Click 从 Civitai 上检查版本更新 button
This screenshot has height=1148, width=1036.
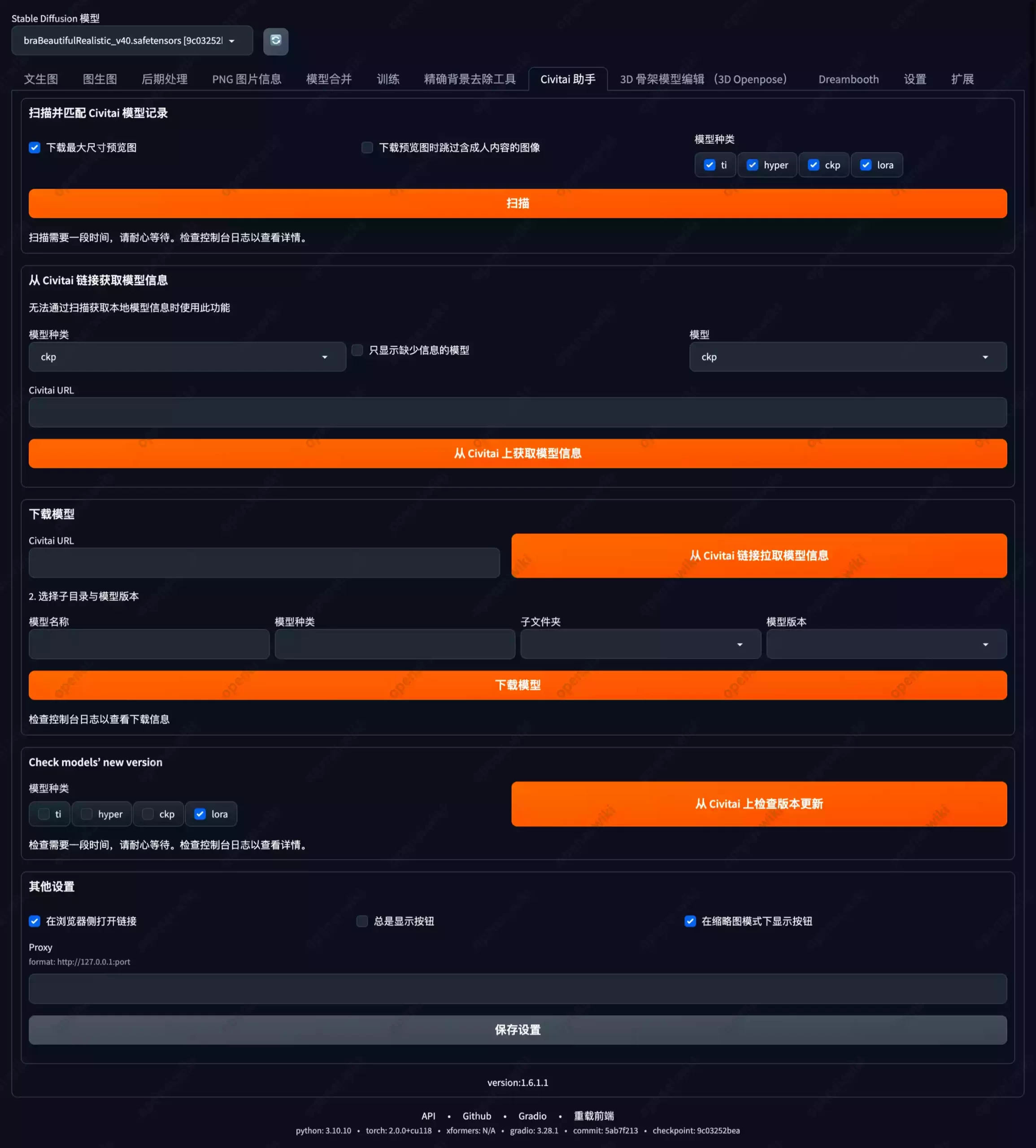pos(759,804)
